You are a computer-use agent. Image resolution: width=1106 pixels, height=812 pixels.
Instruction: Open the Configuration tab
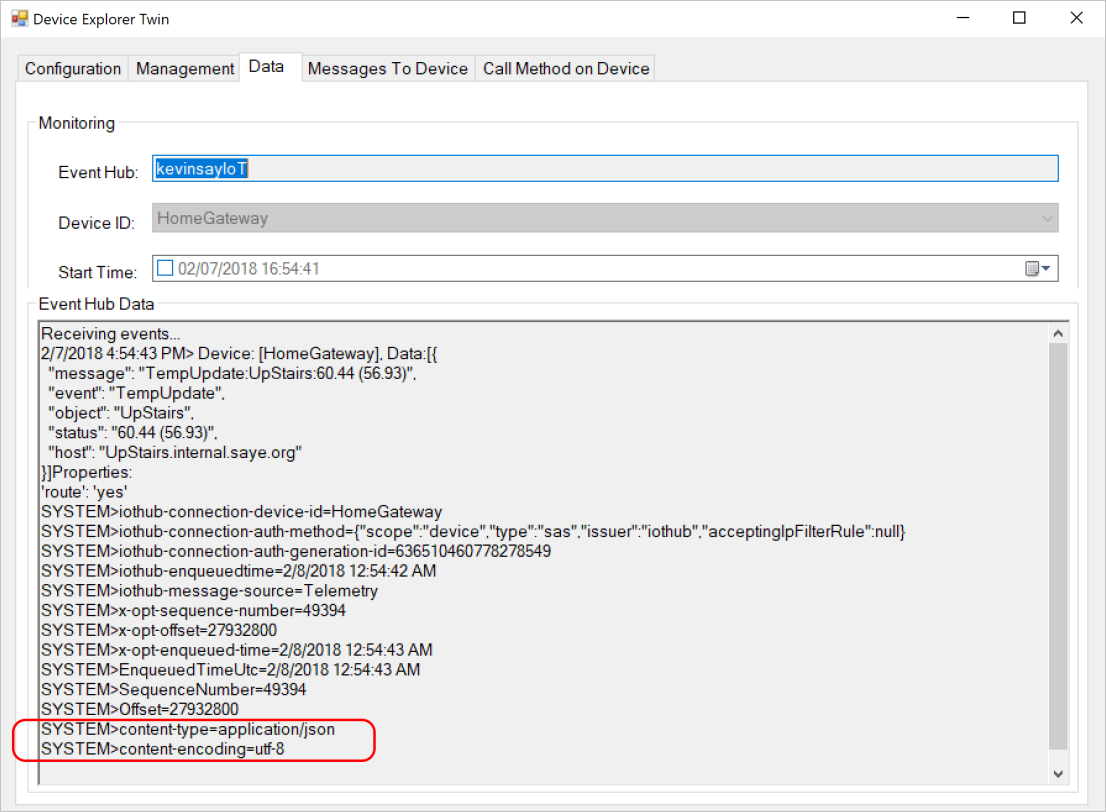pyautogui.click(x=73, y=68)
